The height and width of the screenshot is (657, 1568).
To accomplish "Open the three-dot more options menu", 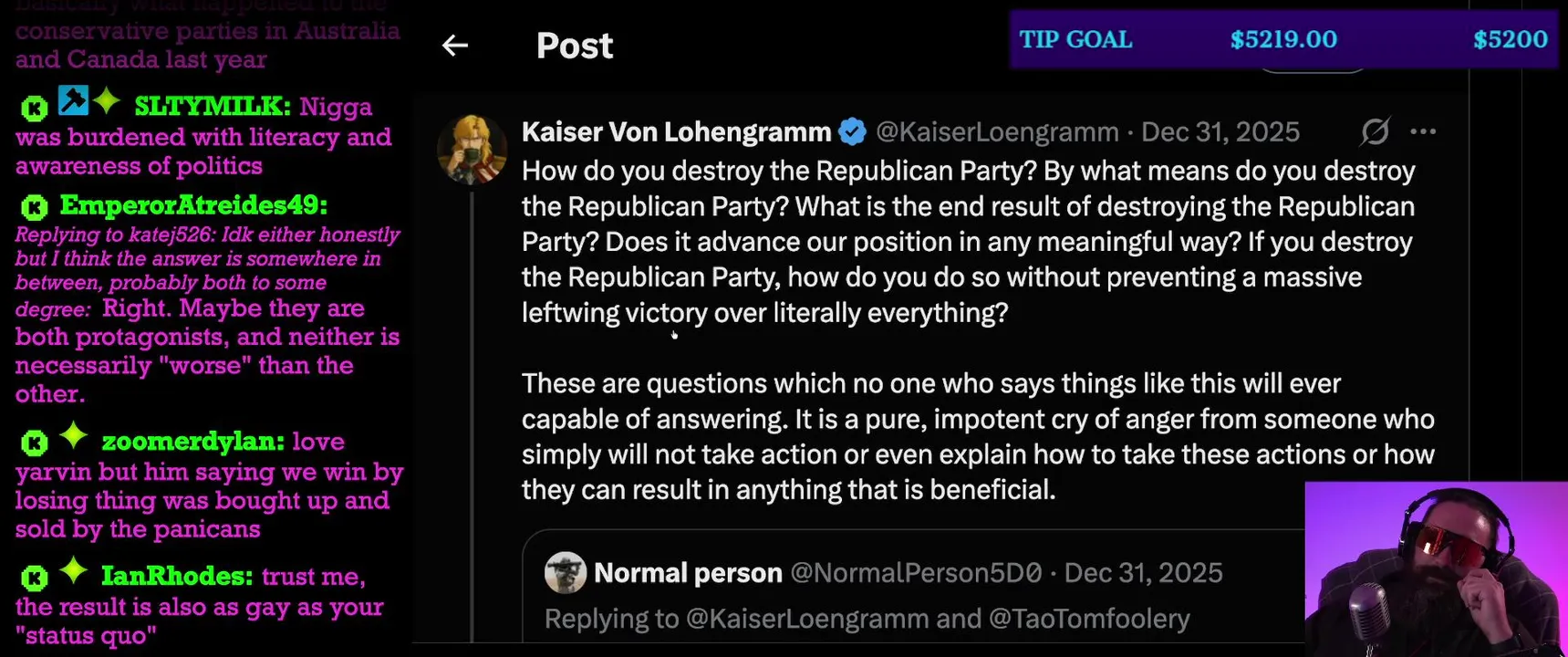I will coord(1423,132).
